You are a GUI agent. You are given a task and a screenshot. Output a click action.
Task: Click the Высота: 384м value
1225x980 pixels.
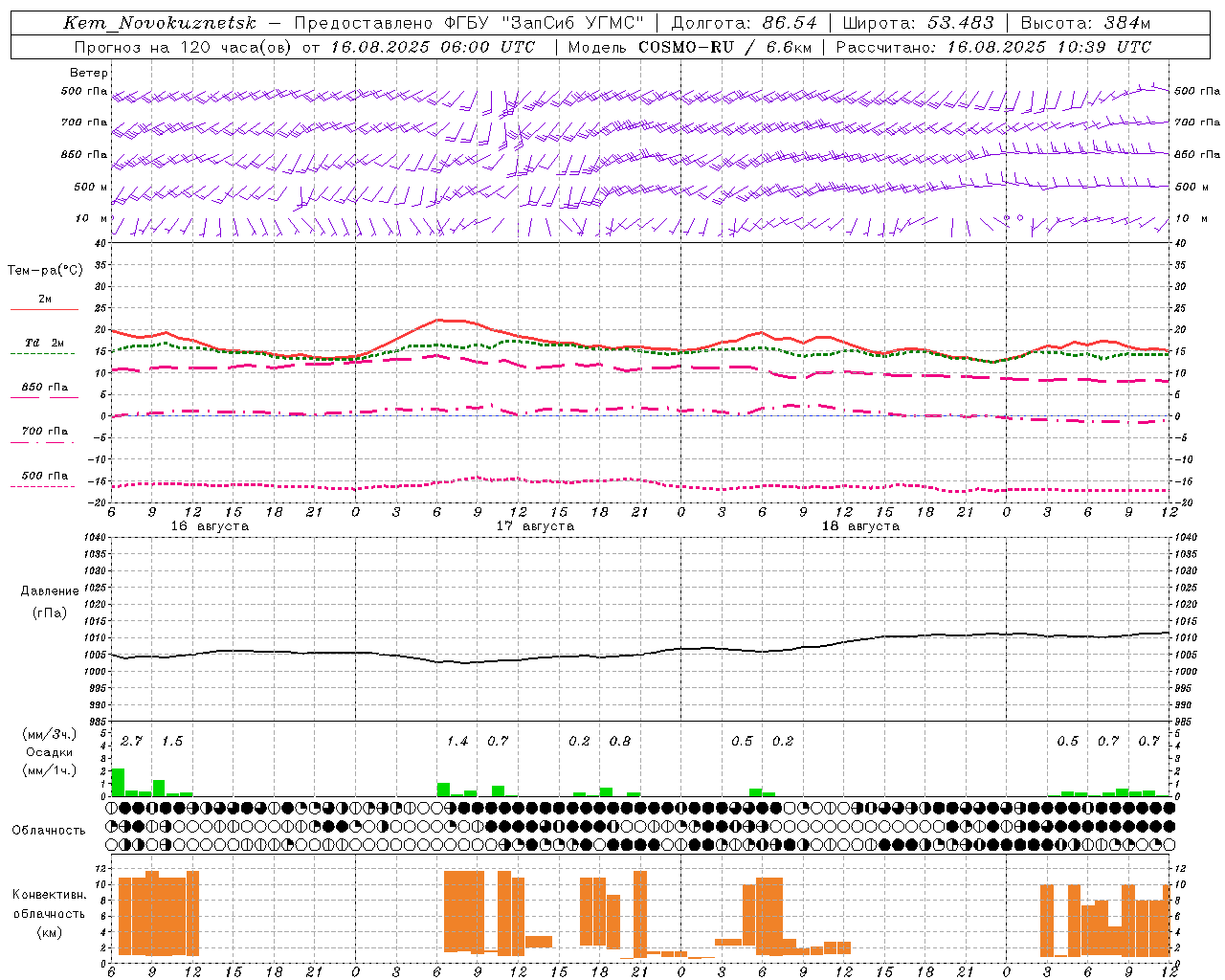coord(1085,23)
